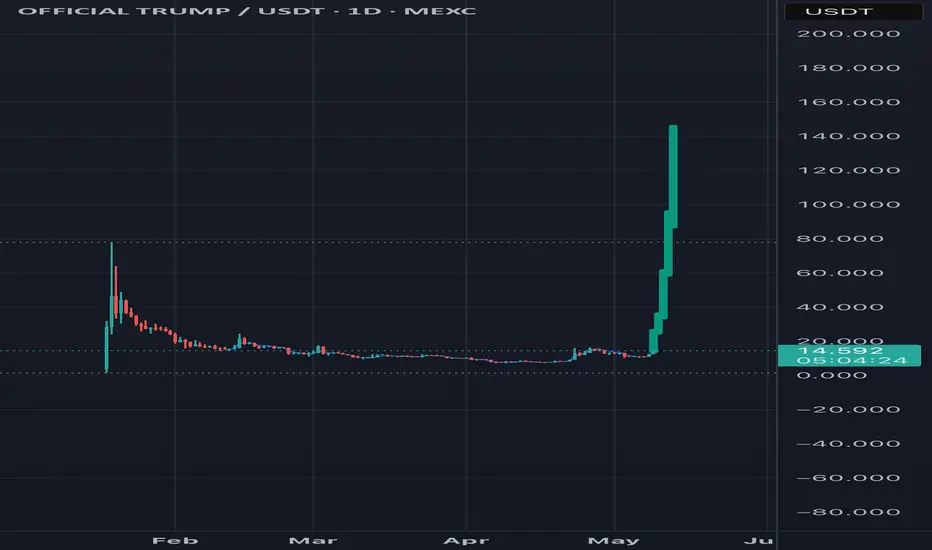Click the 40.000 price axis label
This screenshot has height=550, width=932.
pos(840,307)
